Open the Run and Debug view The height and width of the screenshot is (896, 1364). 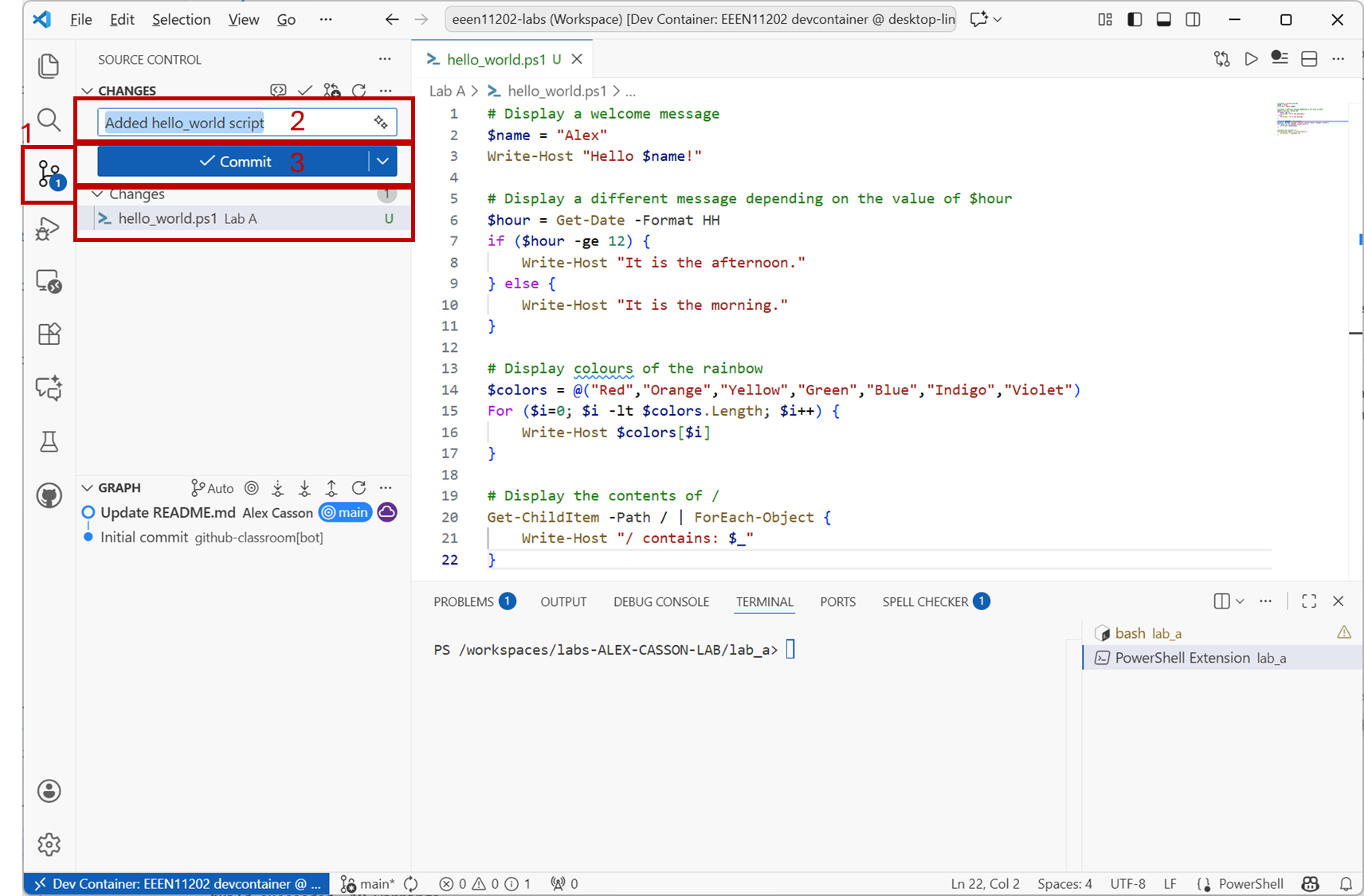pos(49,229)
